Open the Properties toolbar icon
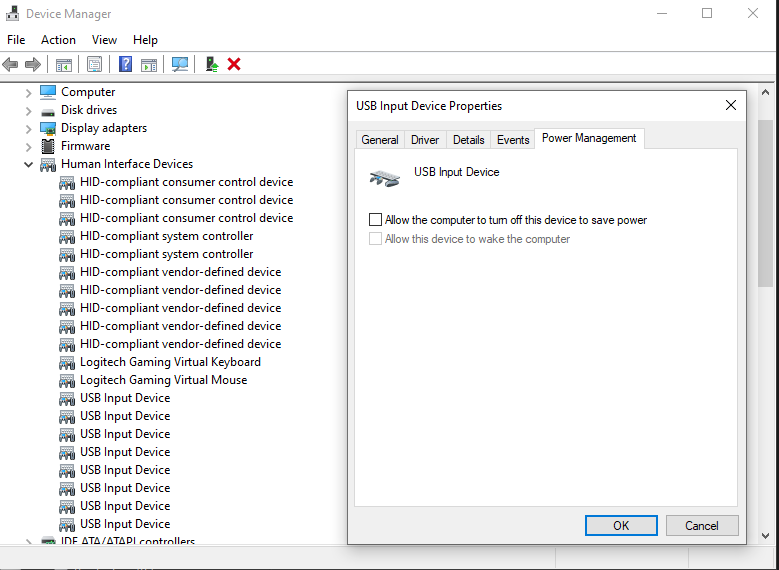The width and height of the screenshot is (779, 570). 95,64
